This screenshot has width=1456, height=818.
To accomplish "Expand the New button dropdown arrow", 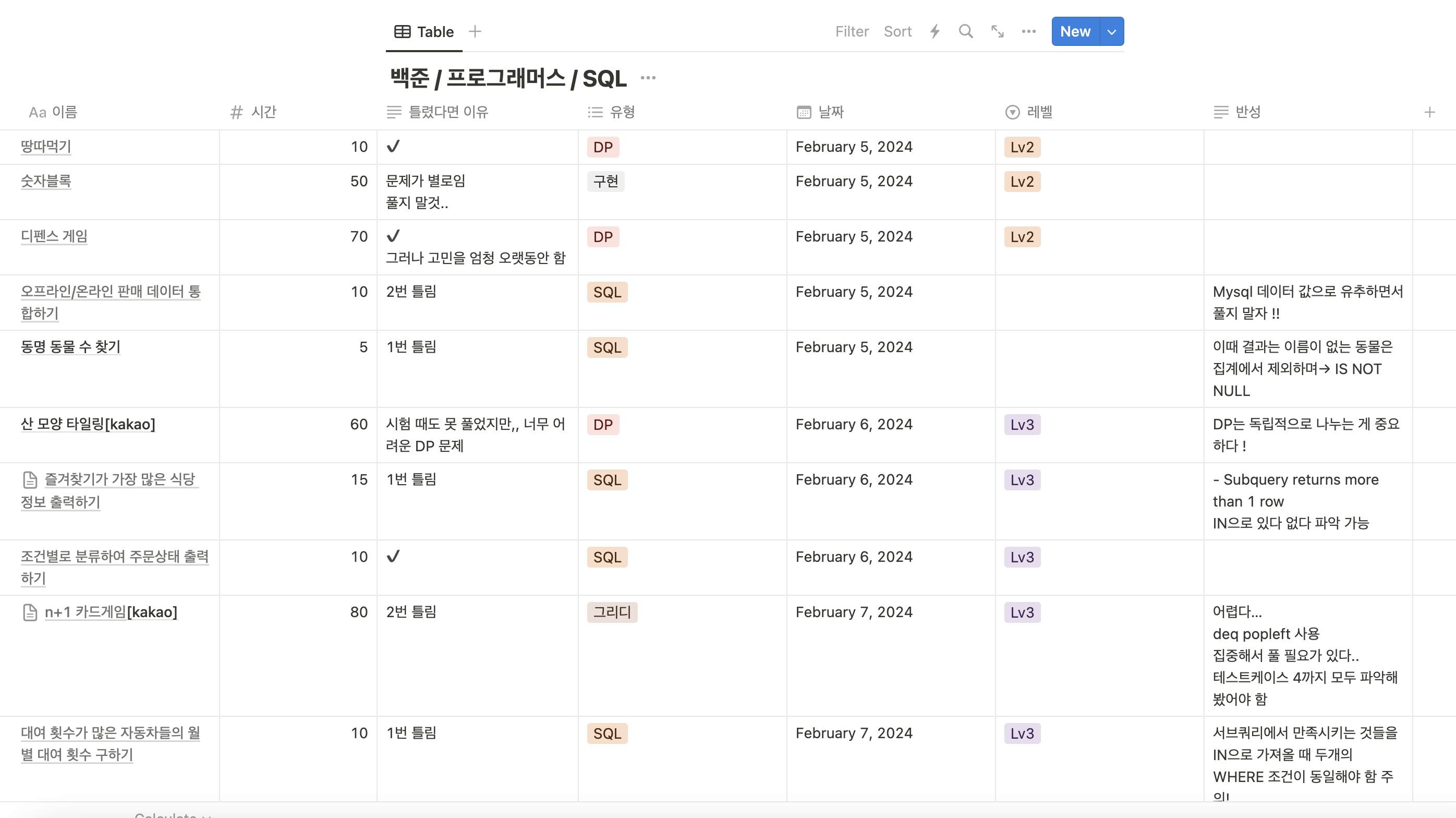I will (1111, 32).
